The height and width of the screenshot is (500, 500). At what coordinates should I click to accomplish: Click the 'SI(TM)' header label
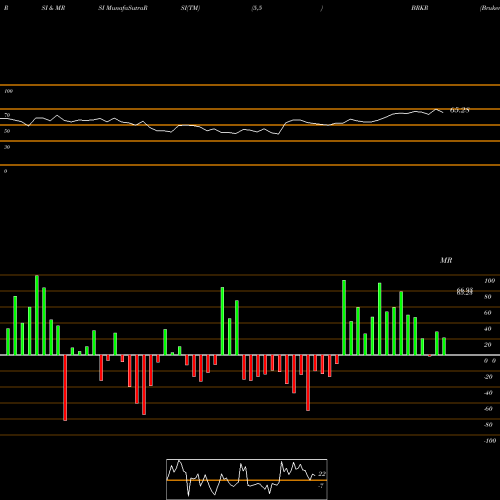click(x=190, y=8)
